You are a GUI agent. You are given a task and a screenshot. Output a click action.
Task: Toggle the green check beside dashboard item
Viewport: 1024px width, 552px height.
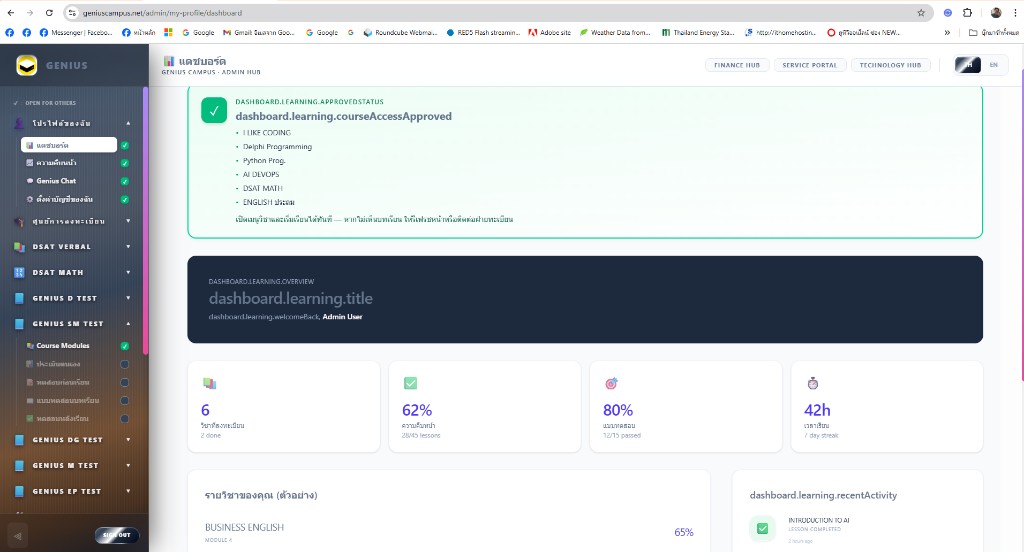(x=125, y=145)
